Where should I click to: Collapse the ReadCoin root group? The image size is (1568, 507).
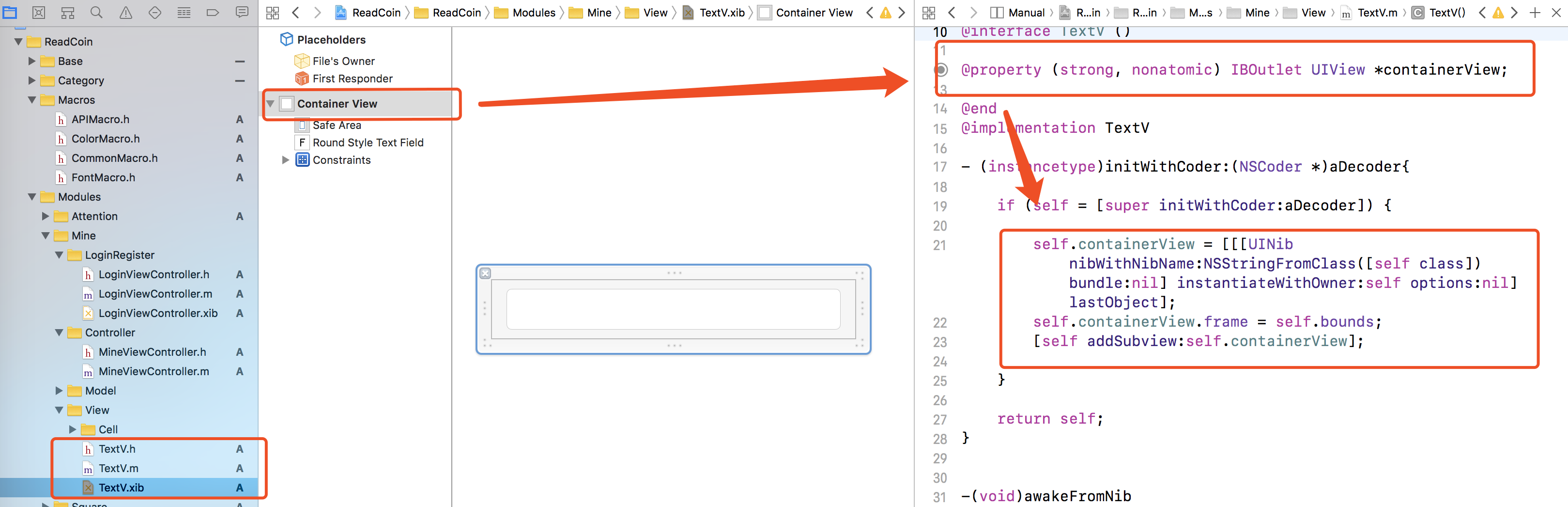click(x=18, y=41)
